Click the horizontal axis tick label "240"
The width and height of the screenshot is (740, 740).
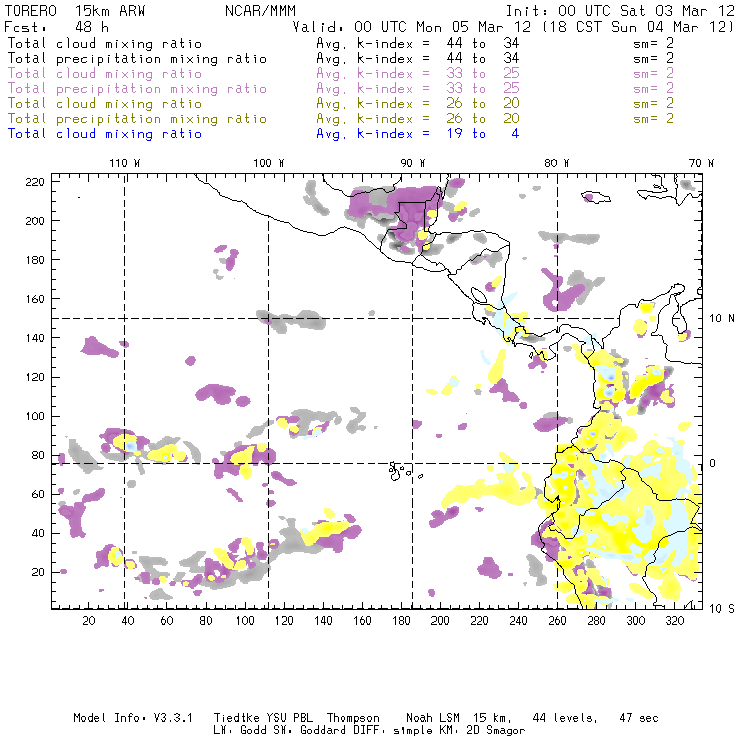pos(518,621)
